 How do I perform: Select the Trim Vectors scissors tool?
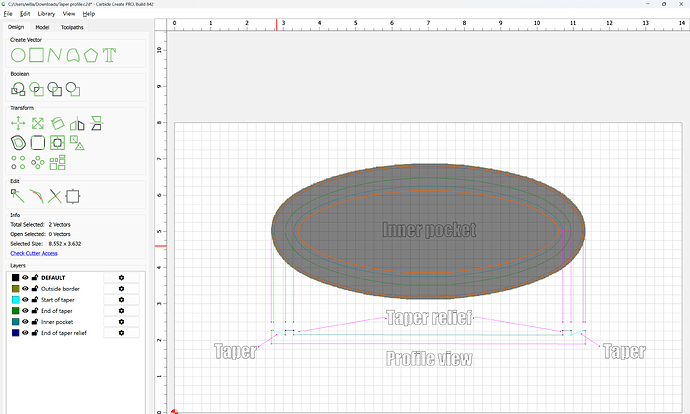55,195
